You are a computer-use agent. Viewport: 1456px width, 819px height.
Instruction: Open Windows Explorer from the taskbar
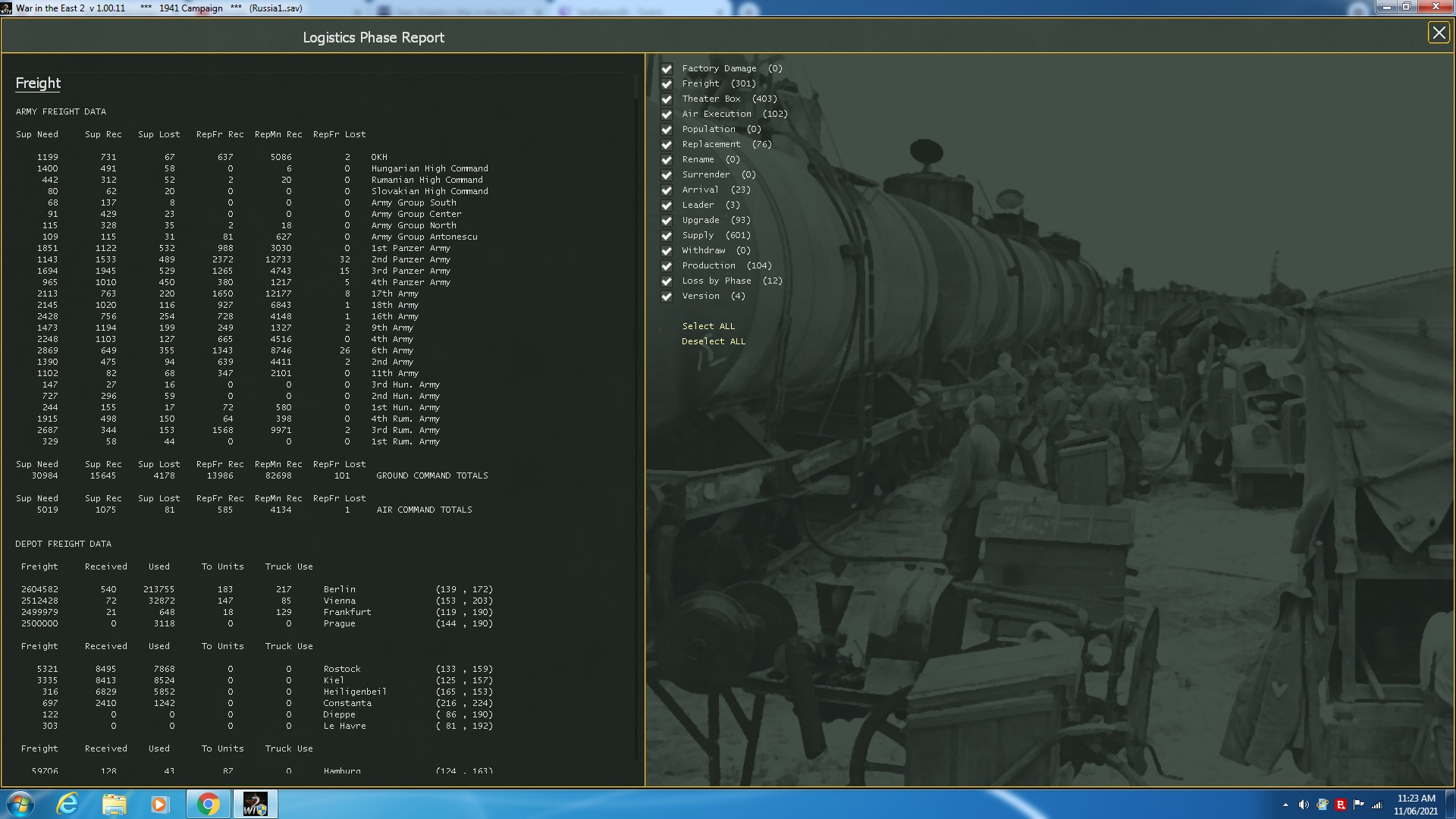(x=115, y=803)
